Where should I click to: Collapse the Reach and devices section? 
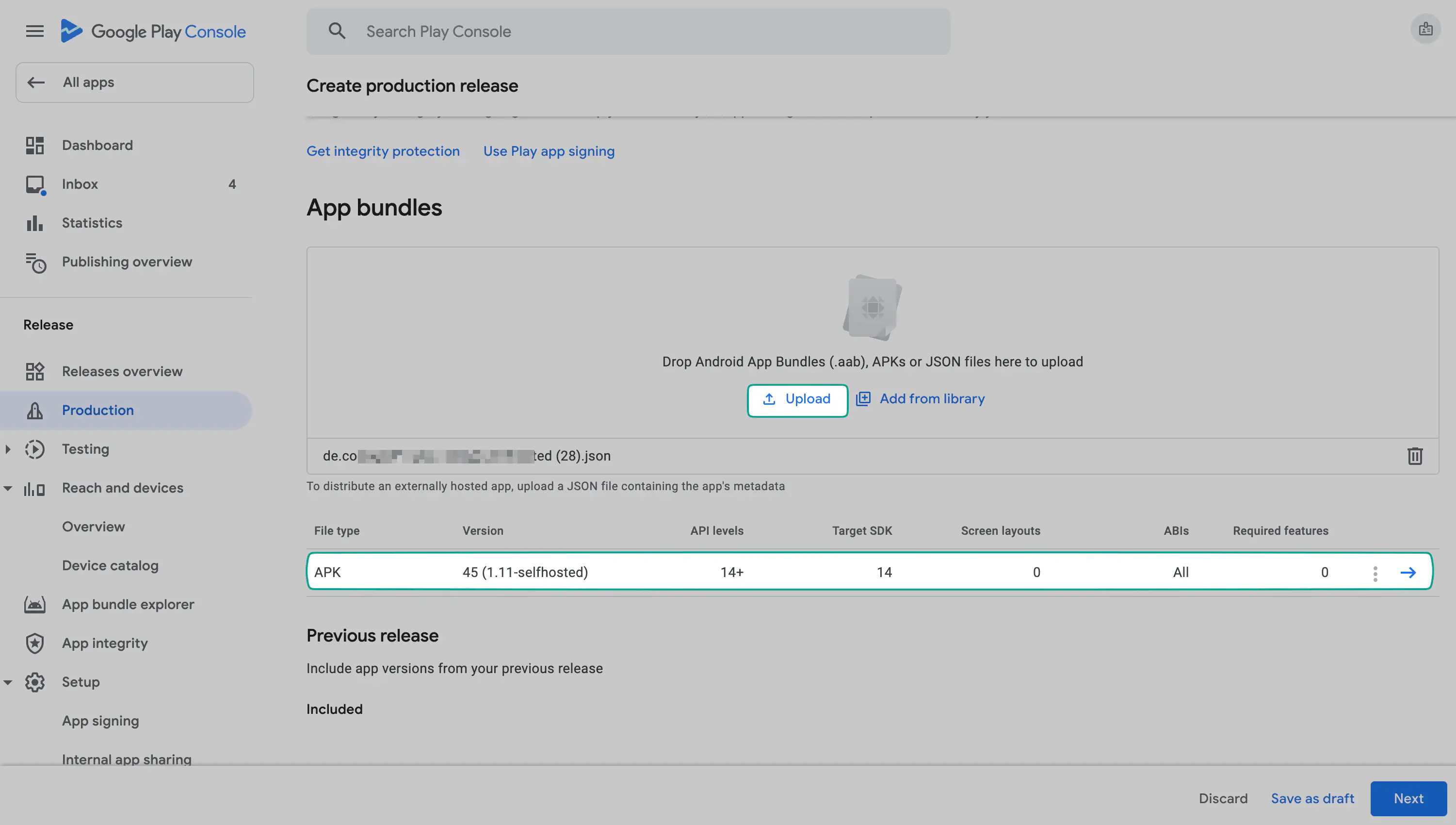pyautogui.click(x=8, y=488)
